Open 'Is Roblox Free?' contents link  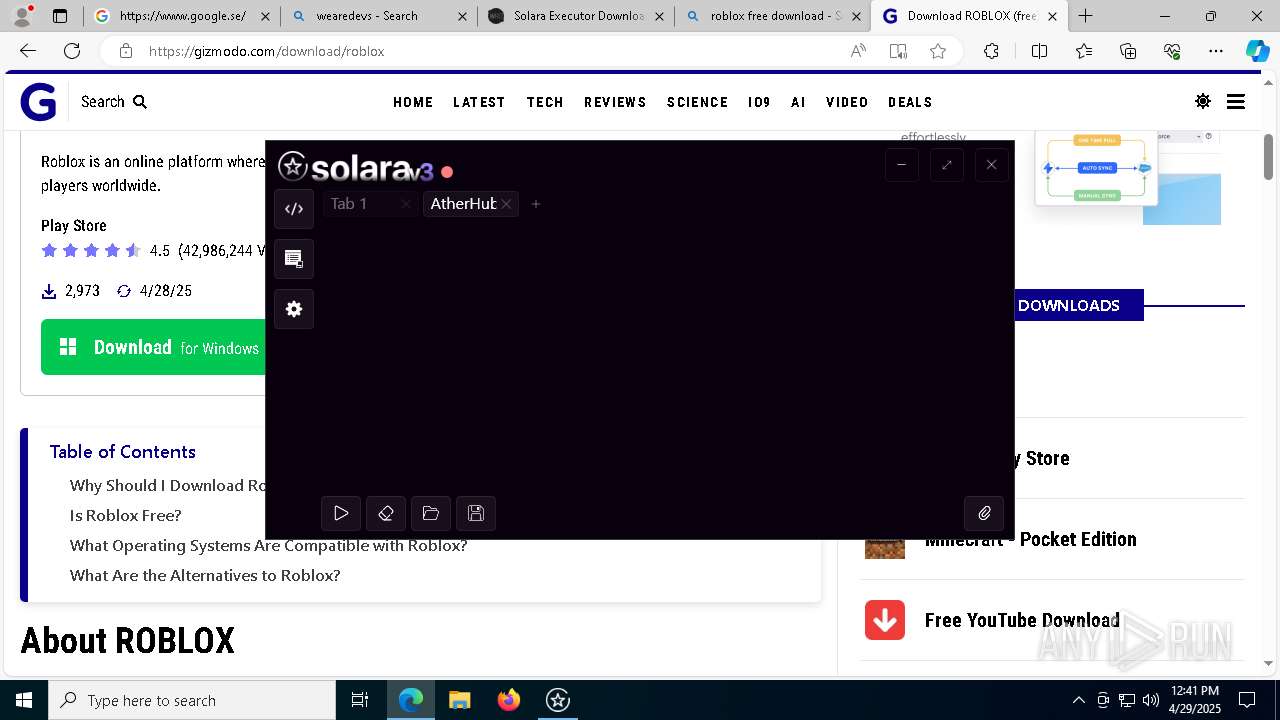125,515
